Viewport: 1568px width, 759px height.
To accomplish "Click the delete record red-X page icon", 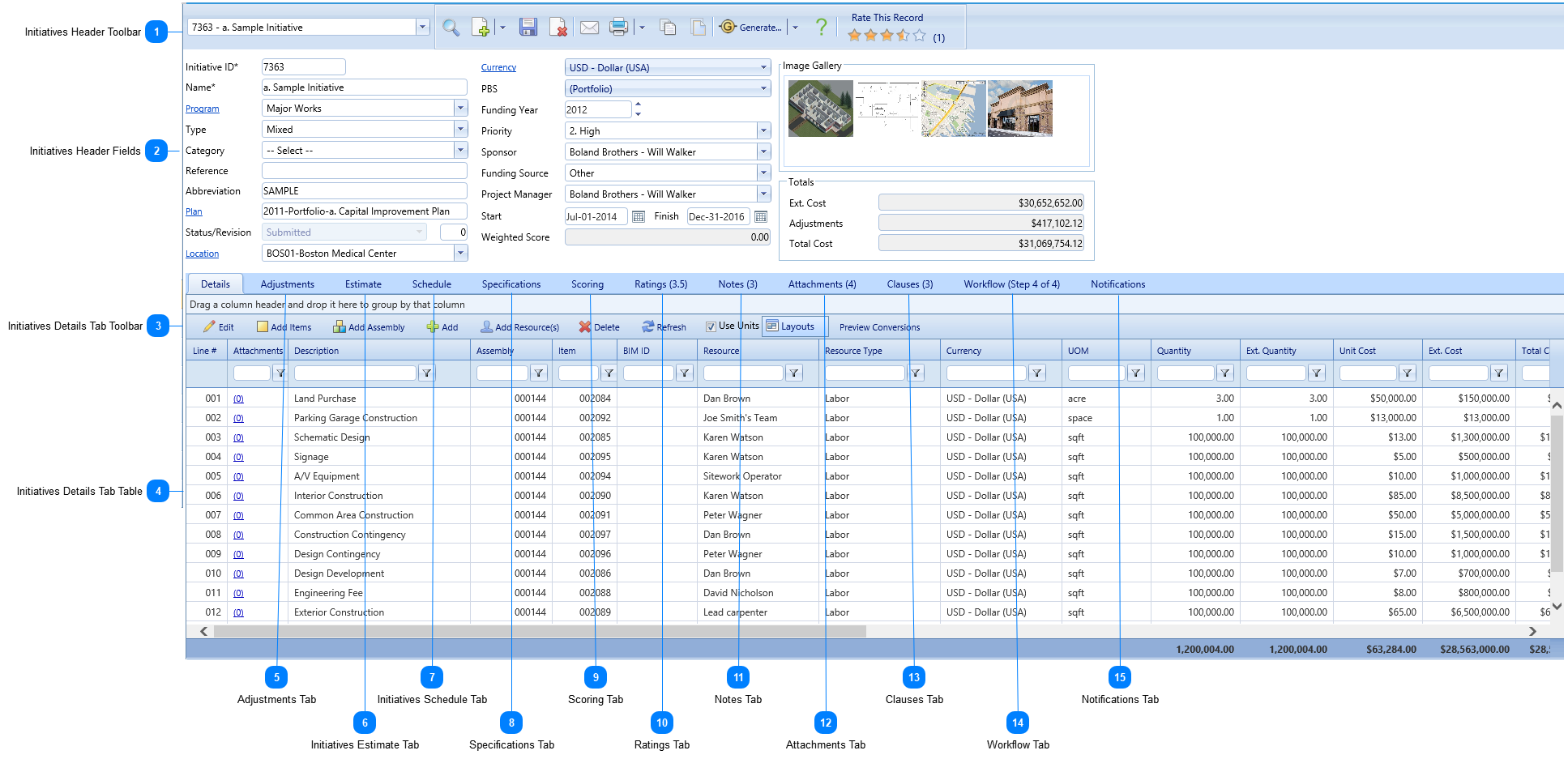I will pos(558,28).
